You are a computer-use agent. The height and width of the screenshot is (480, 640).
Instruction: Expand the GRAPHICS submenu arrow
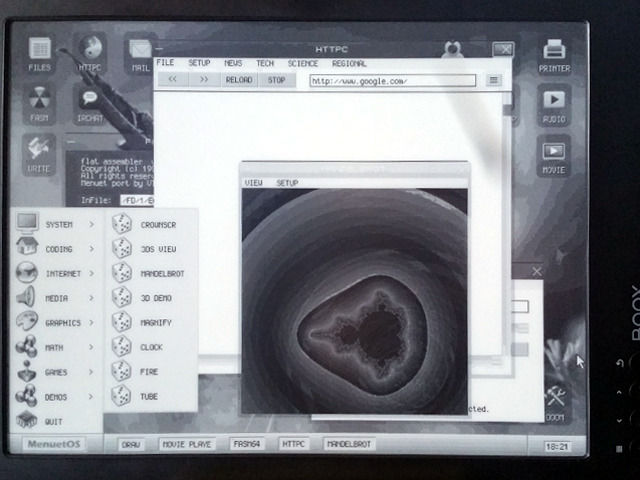(x=91, y=323)
